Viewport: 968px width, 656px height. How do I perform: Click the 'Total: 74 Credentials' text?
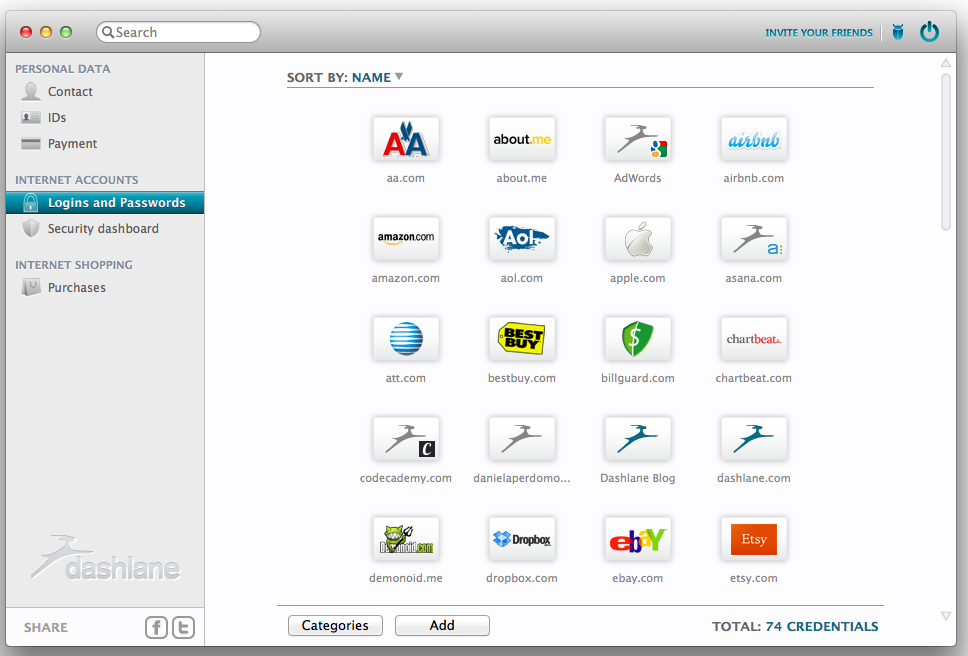(795, 626)
